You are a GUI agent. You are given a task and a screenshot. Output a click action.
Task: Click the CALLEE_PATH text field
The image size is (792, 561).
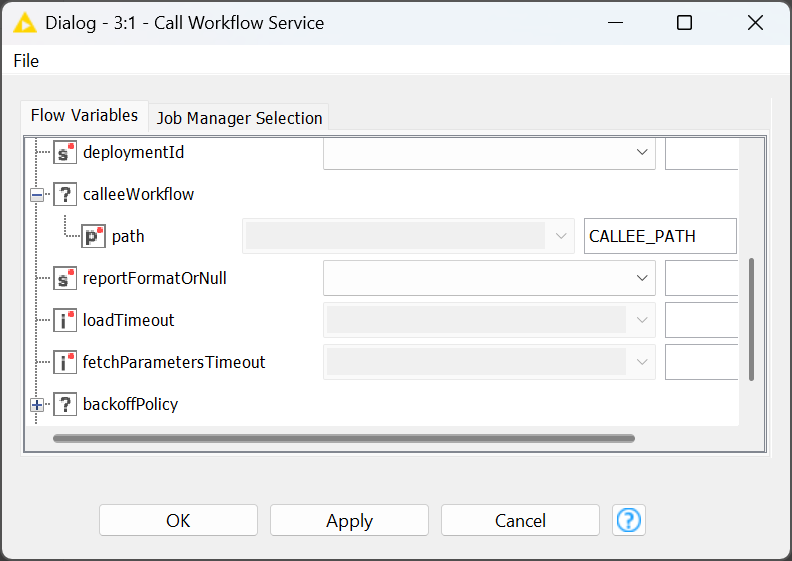(x=660, y=237)
